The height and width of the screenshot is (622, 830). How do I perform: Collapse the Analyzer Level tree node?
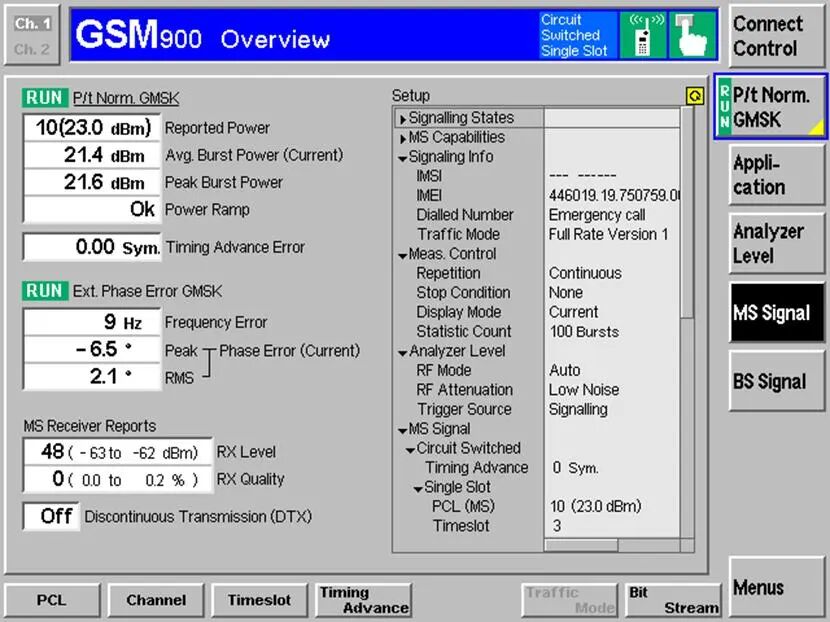403,353
